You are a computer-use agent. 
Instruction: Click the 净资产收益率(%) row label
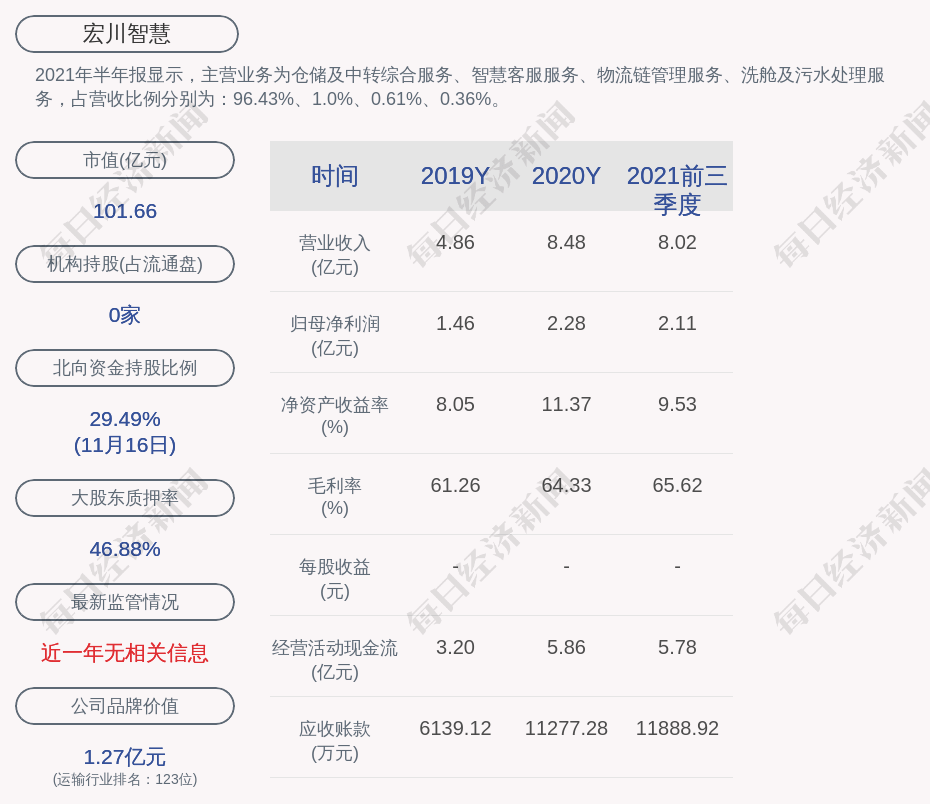click(x=335, y=416)
